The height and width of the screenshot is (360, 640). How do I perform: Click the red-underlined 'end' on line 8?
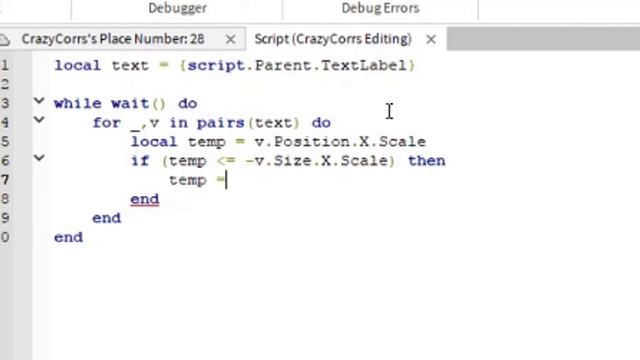[x=144, y=199]
